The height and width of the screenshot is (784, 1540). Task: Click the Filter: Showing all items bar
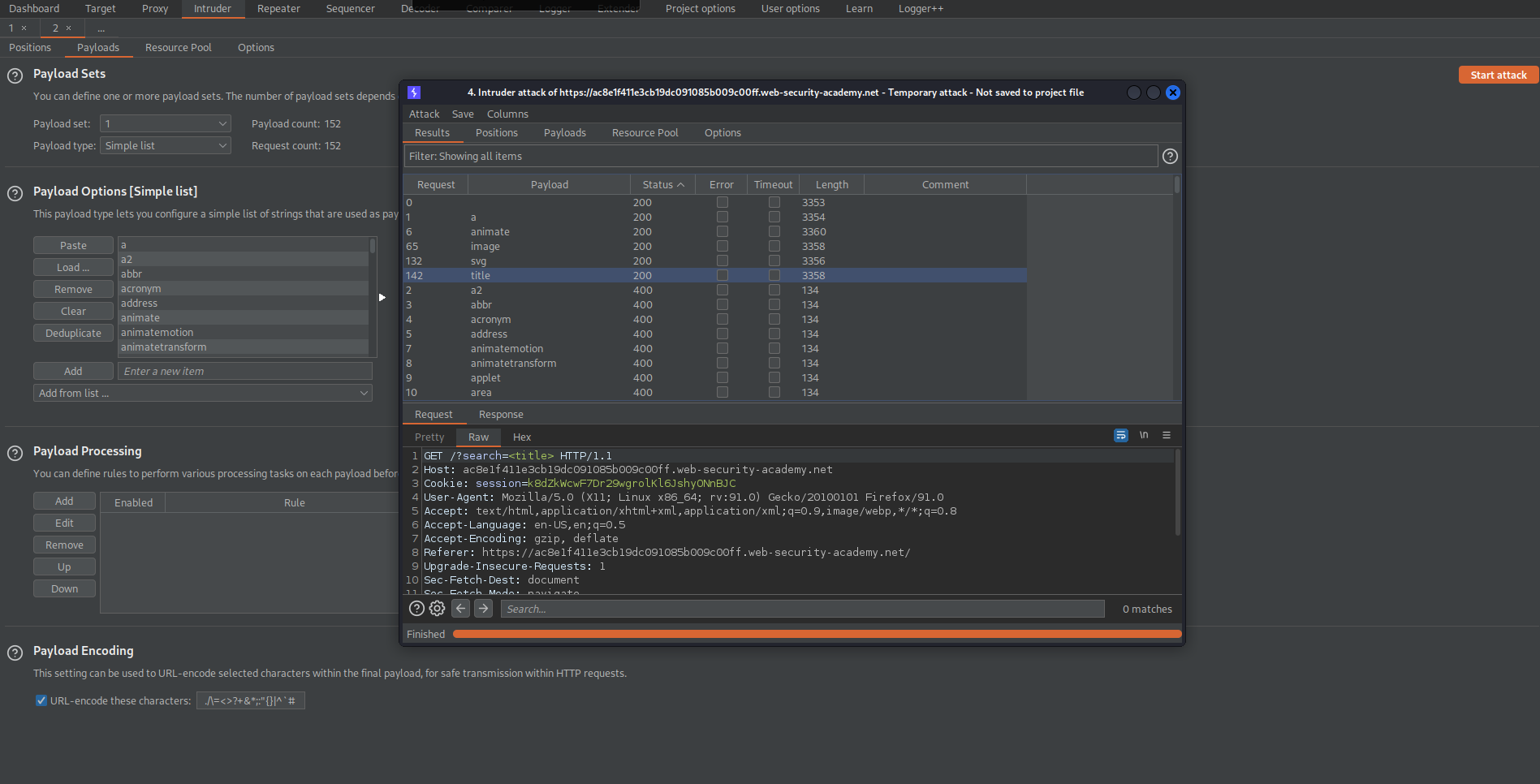point(780,157)
